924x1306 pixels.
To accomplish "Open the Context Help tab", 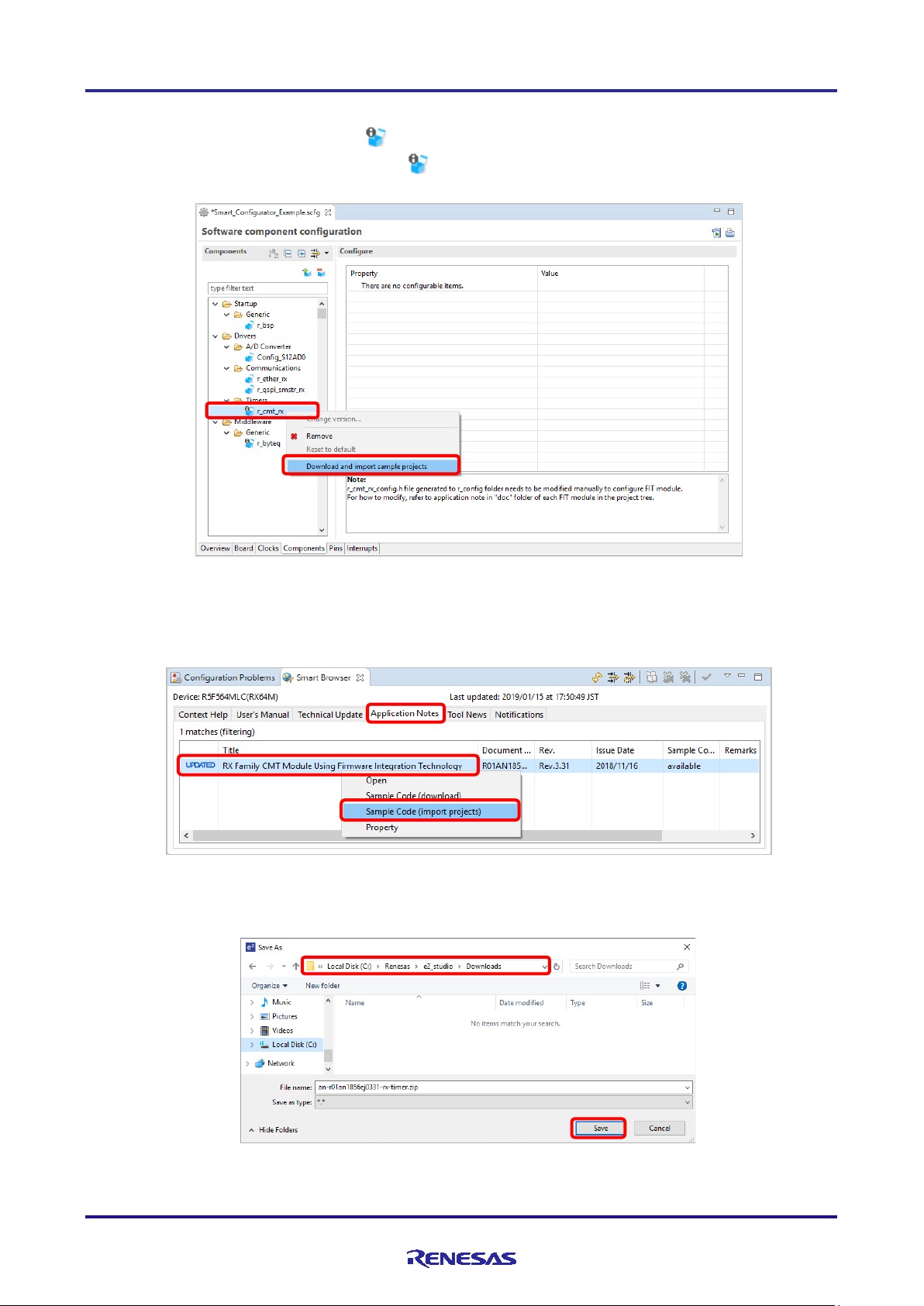I will click(203, 715).
